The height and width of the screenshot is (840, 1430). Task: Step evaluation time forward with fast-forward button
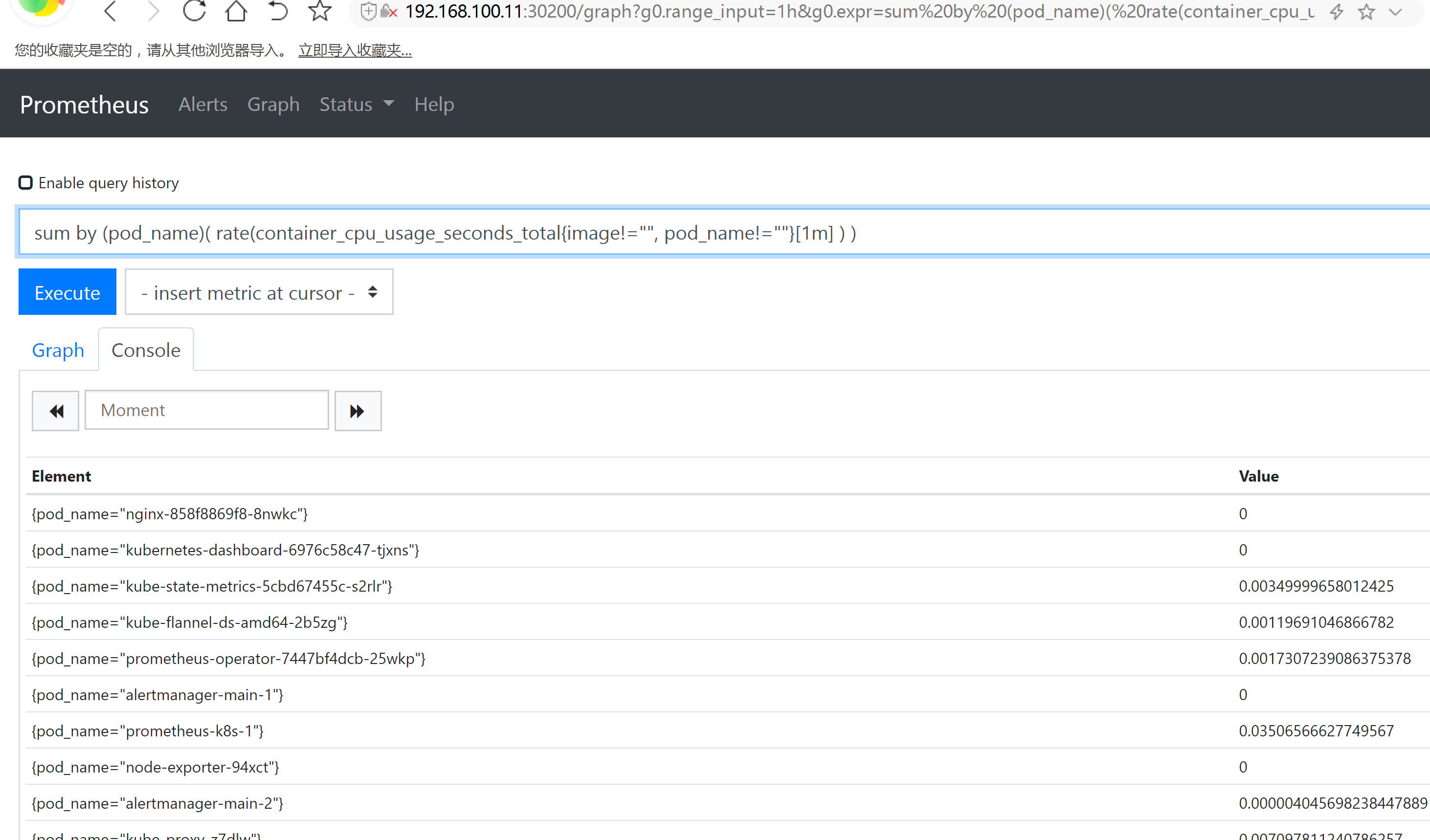358,411
